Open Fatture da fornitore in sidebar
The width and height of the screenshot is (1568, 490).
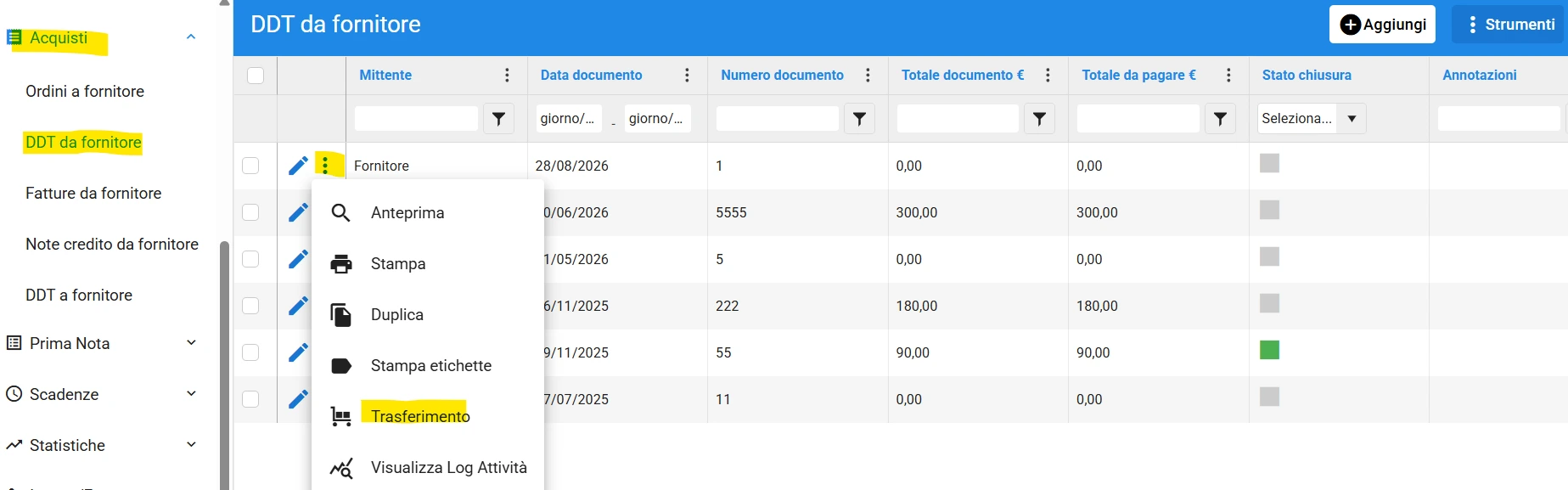pyautogui.click(x=93, y=194)
